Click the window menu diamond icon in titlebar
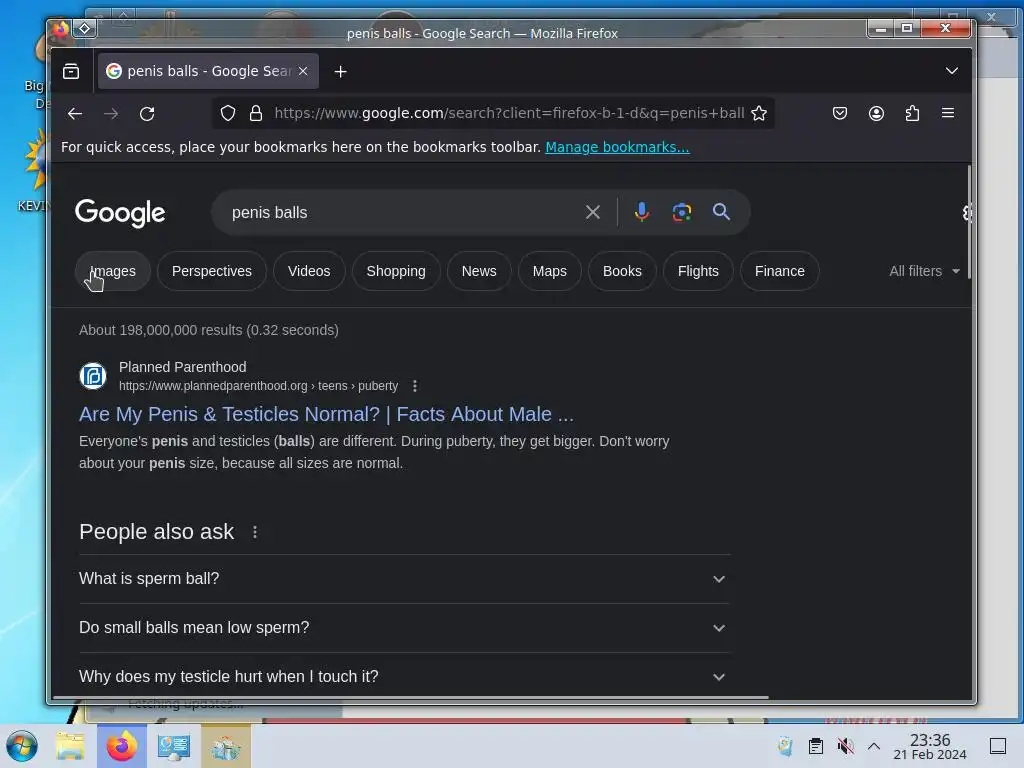 (x=85, y=28)
